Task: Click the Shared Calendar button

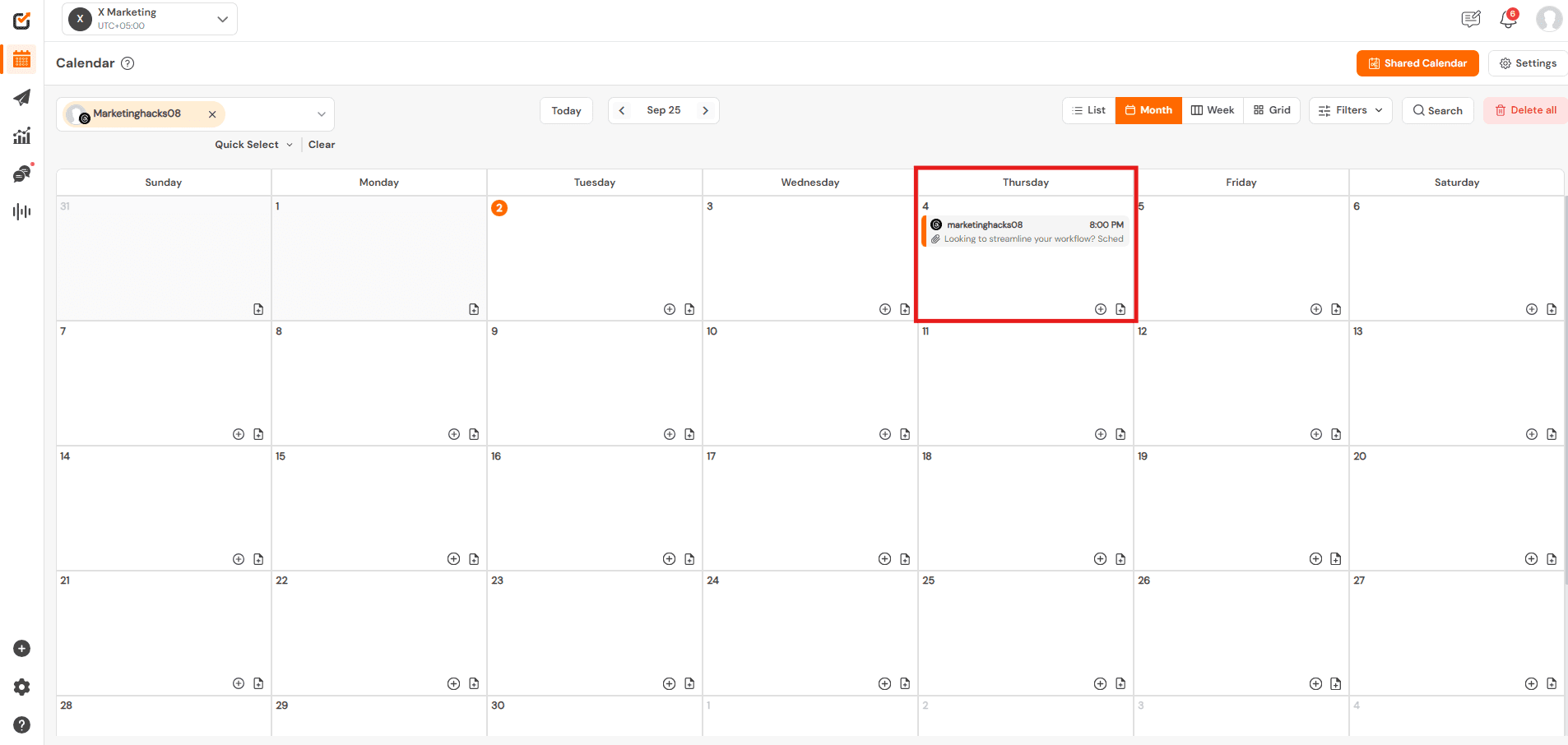Action: tap(1417, 62)
